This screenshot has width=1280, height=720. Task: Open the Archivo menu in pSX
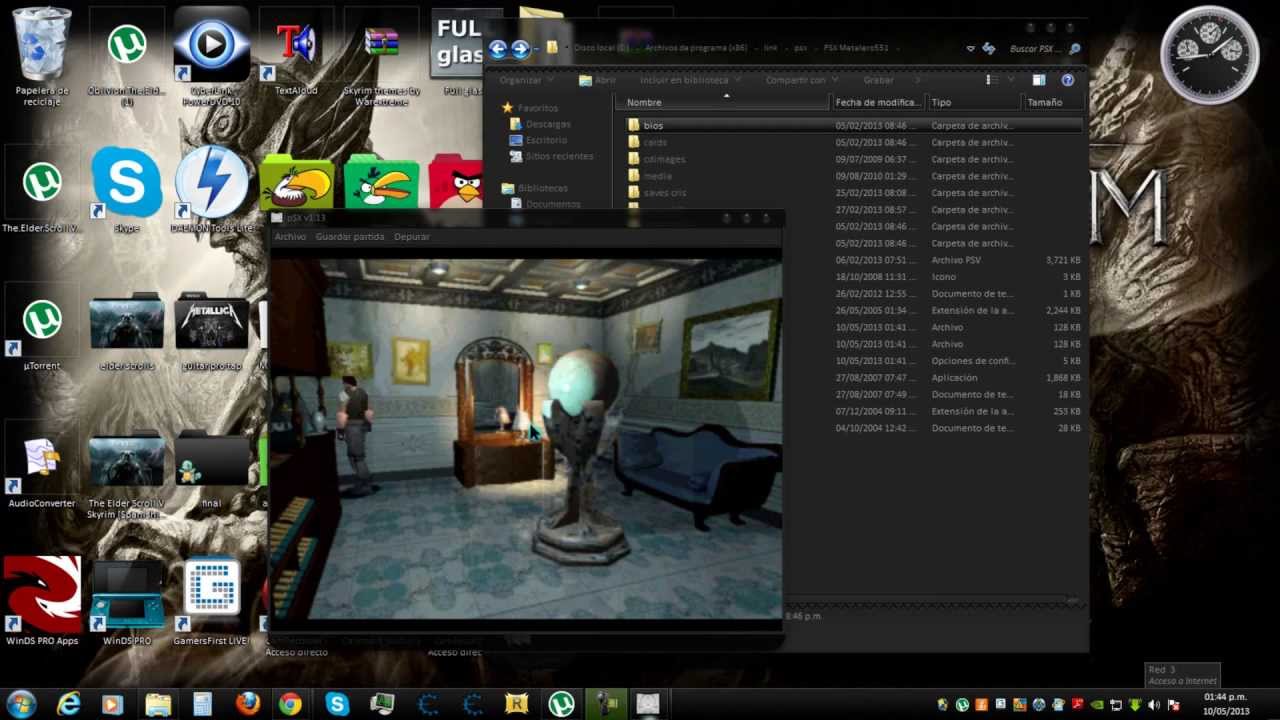coord(290,237)
